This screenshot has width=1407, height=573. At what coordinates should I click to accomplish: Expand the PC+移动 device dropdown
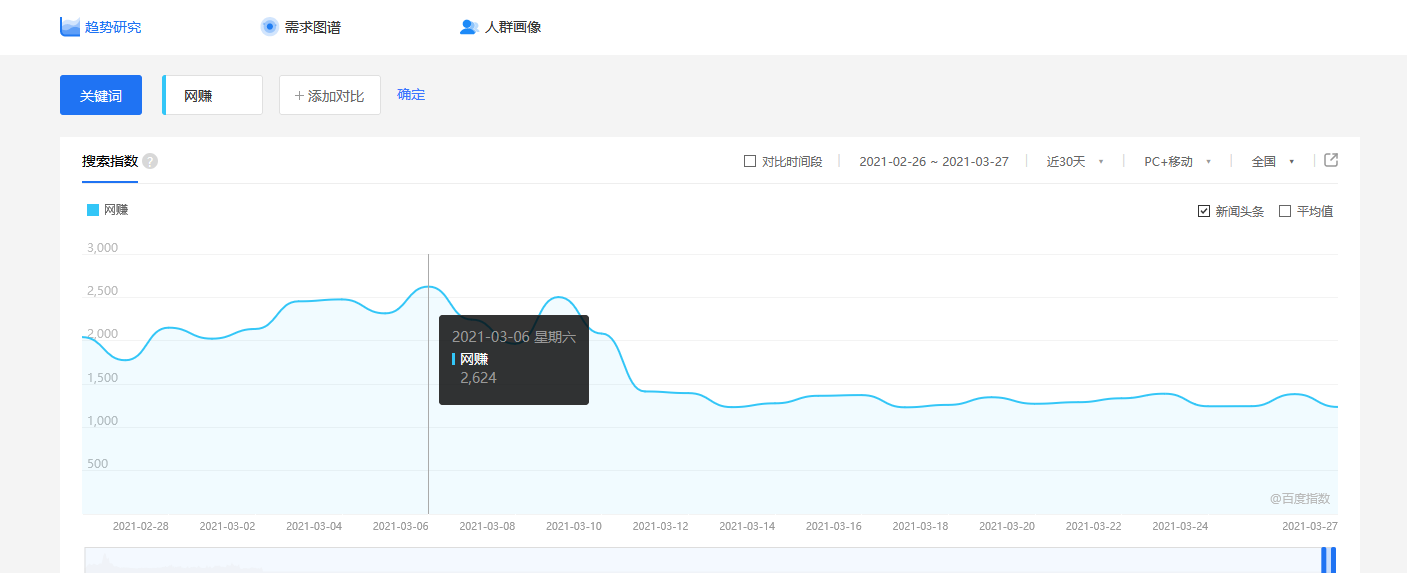click(1178, 161)
